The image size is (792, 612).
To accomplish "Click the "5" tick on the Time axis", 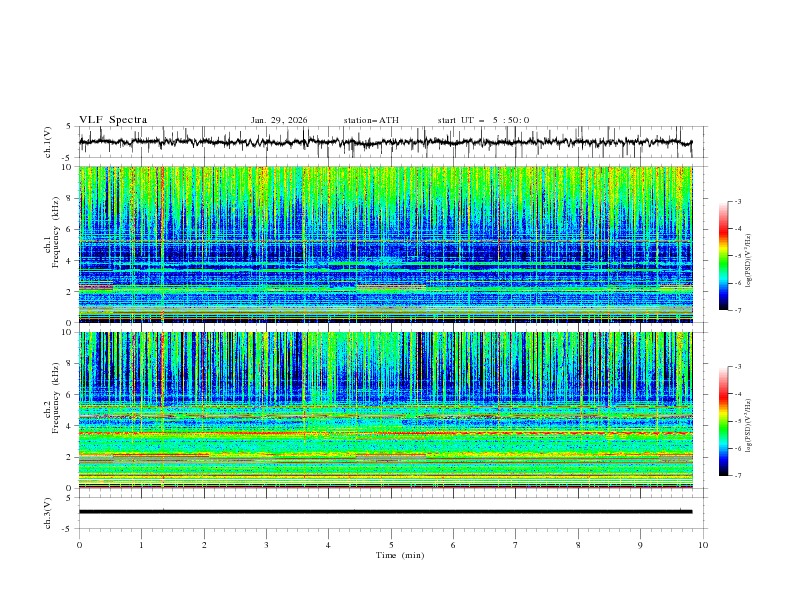I will click(x=391, y=545).
